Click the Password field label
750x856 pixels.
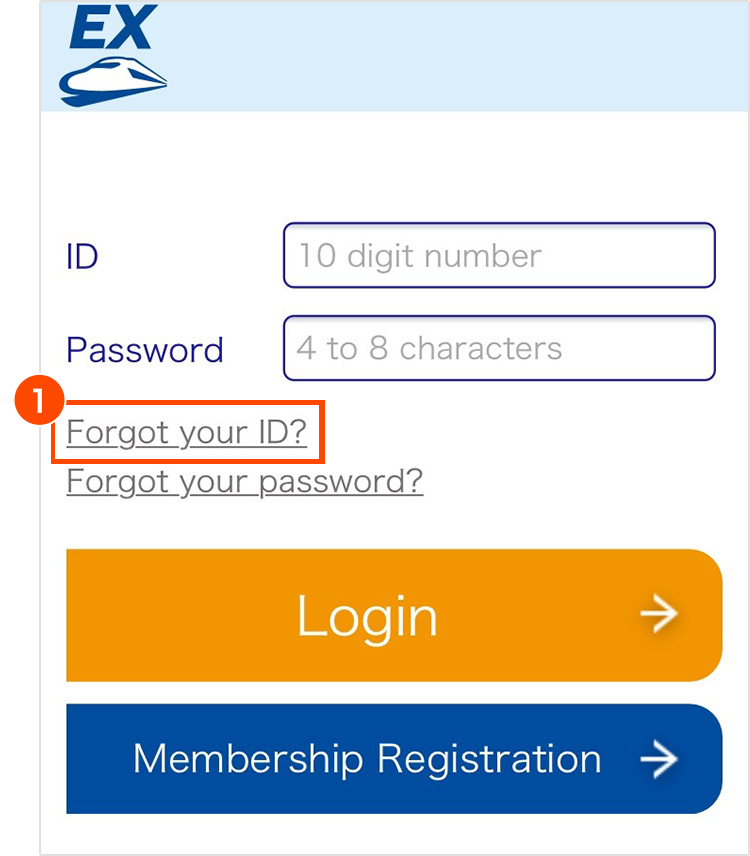click(x=145, y=350)
